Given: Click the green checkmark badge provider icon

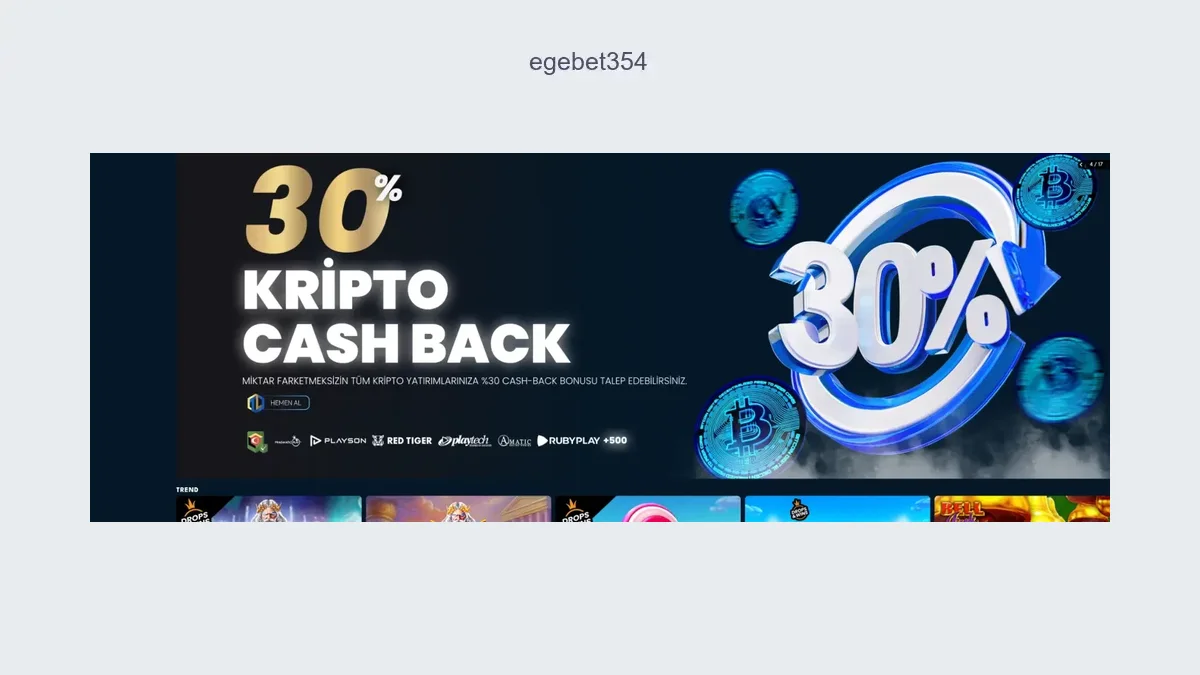Looking at the screenshot, I should point(257,441).
